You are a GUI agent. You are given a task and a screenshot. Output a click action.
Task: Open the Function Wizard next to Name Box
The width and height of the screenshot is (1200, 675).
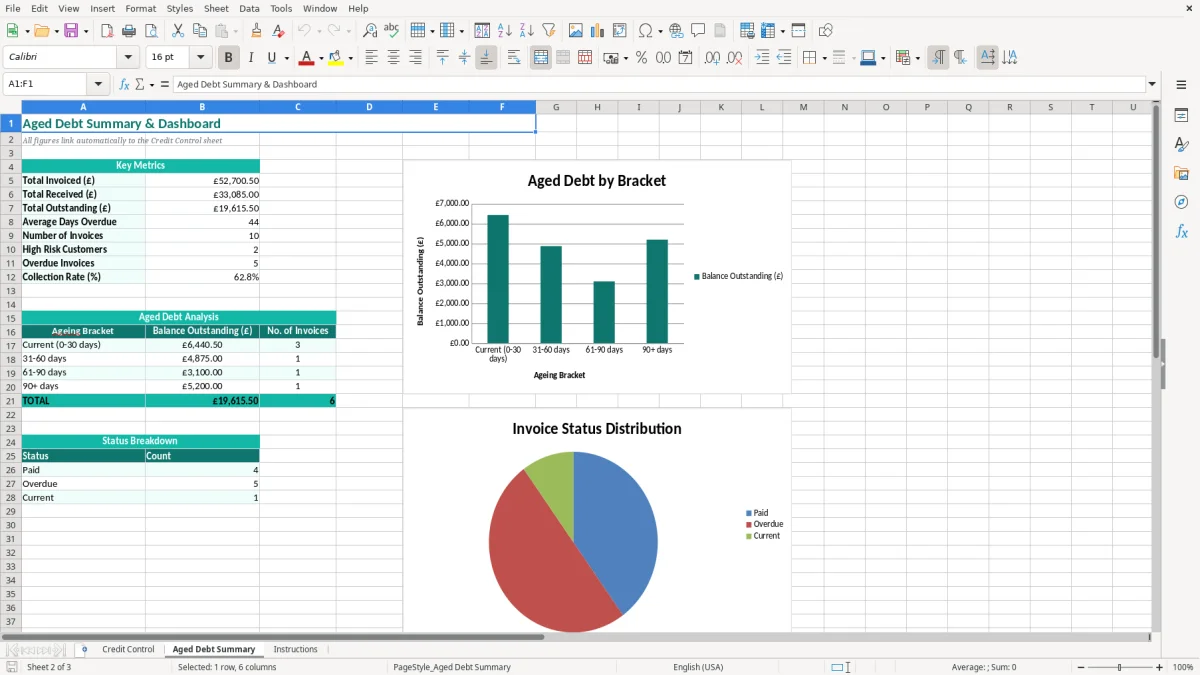(124, 84)
